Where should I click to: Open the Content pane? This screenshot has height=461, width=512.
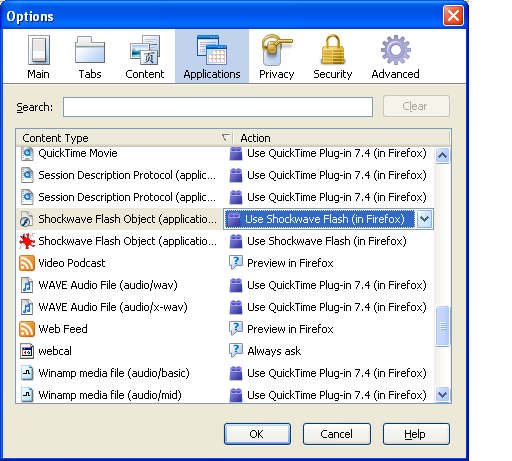(145, 57)
